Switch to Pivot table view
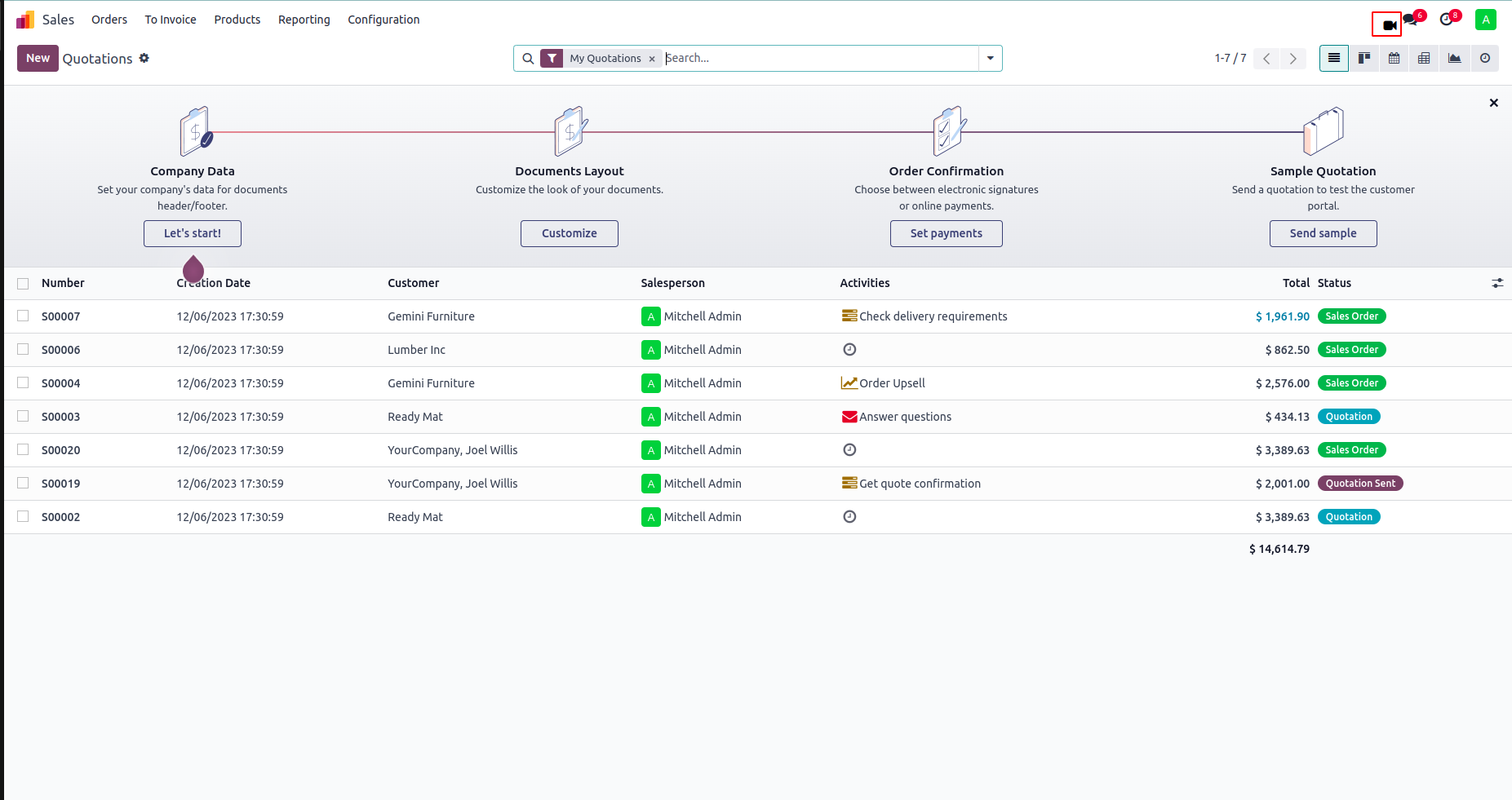 point(1424,58)
